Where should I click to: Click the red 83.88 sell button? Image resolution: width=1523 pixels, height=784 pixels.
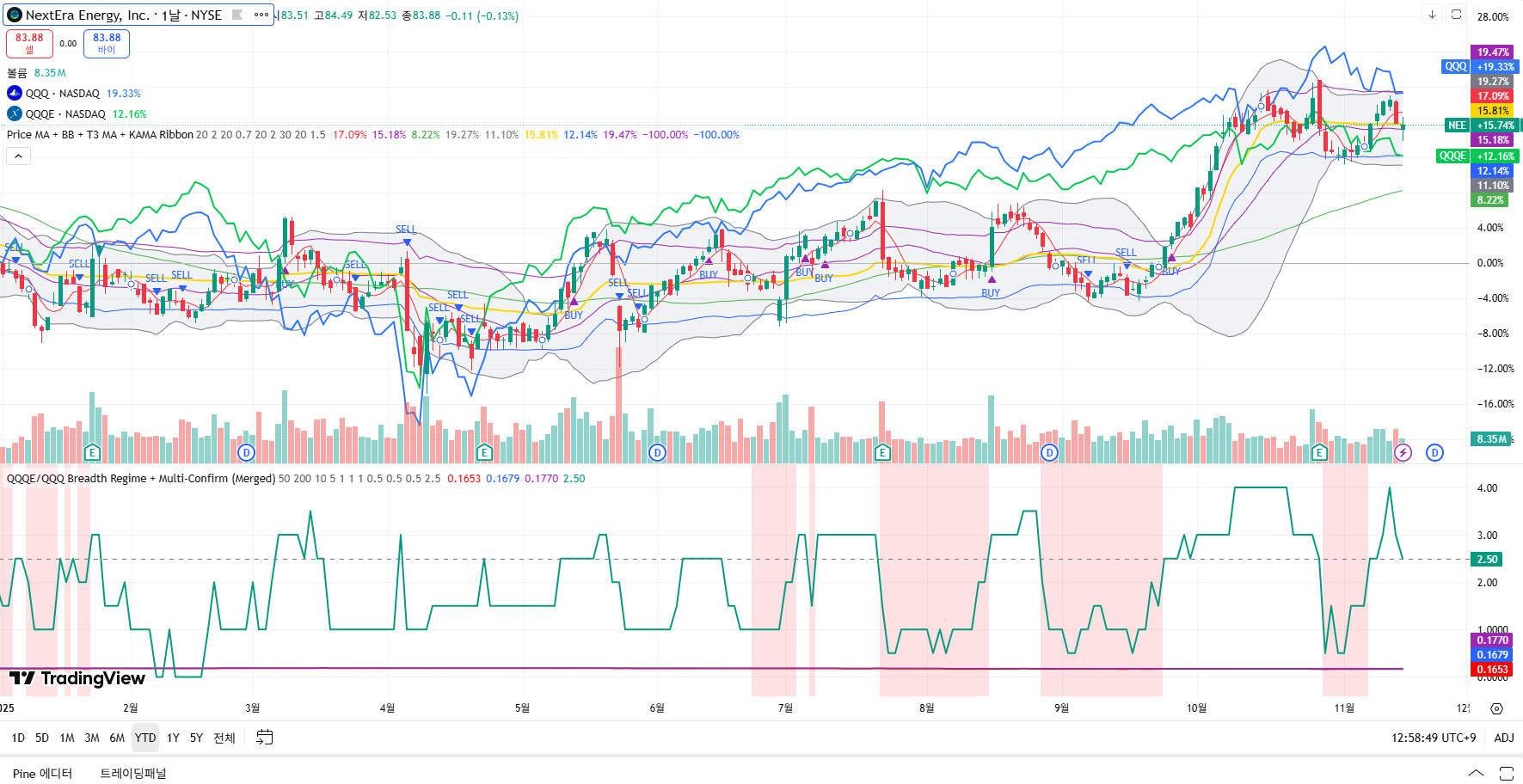click(29, 43)
